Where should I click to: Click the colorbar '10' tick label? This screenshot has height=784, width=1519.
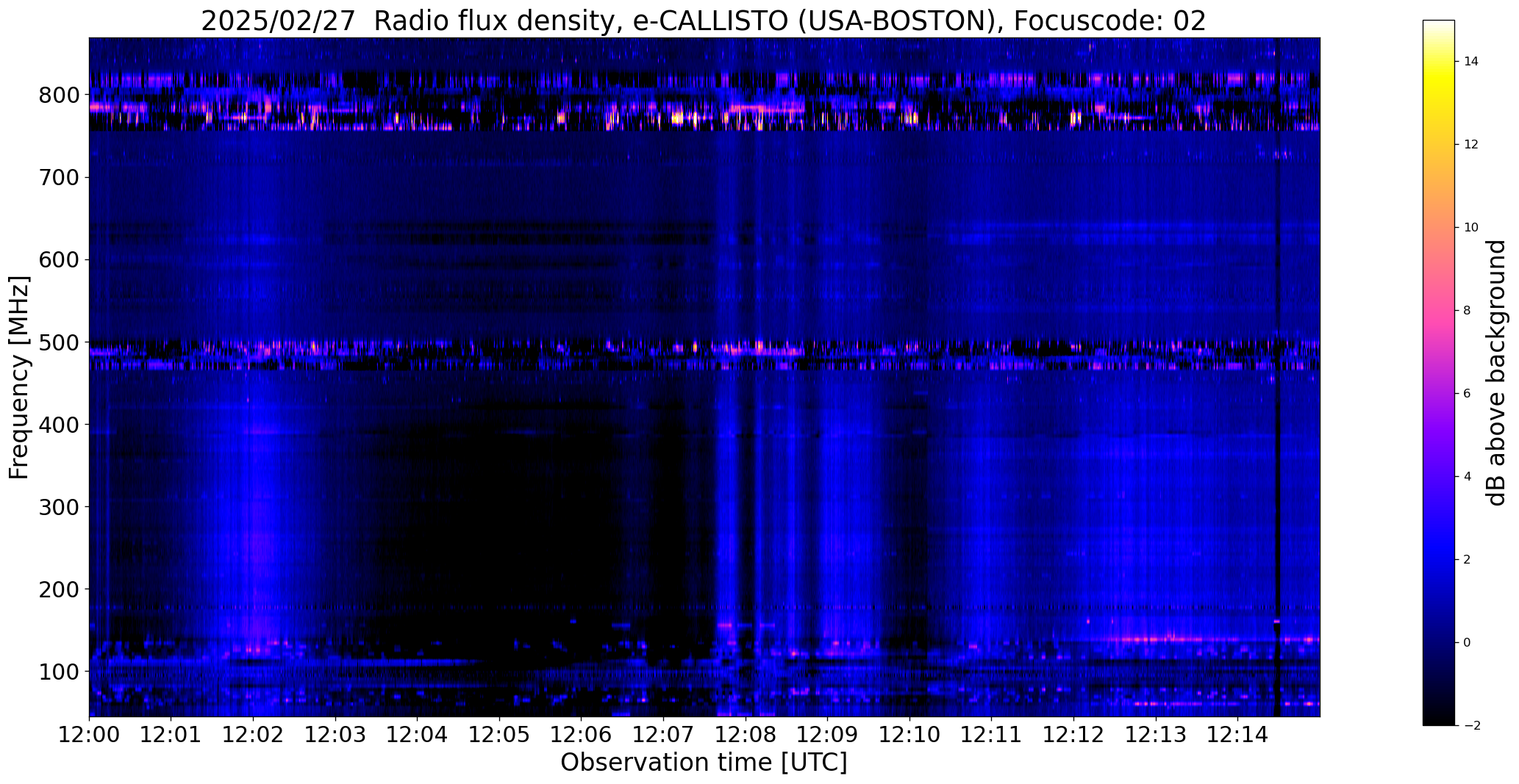tap(1471, 228)
